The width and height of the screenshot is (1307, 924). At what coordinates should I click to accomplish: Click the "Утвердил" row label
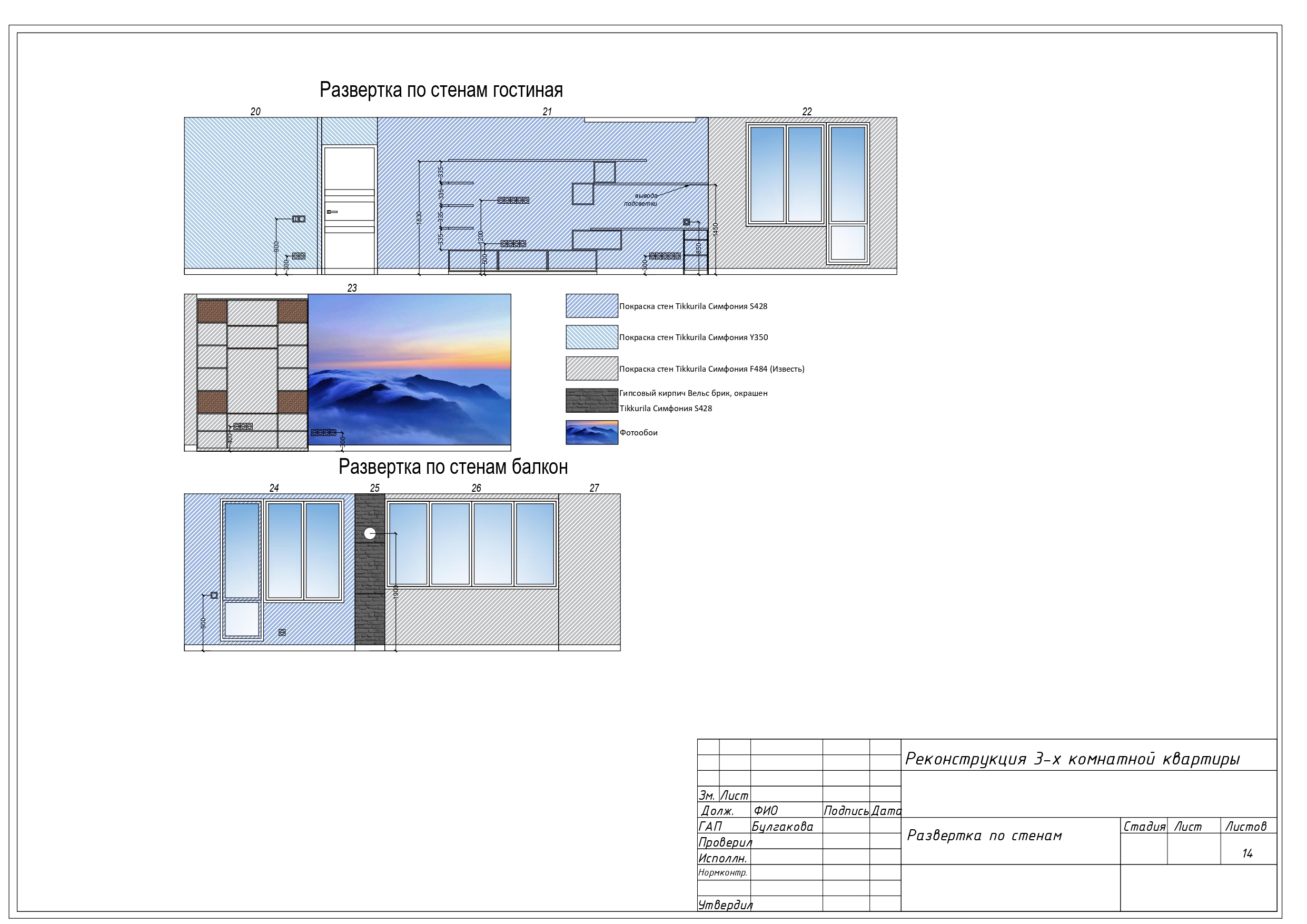[x=725, y=905]
